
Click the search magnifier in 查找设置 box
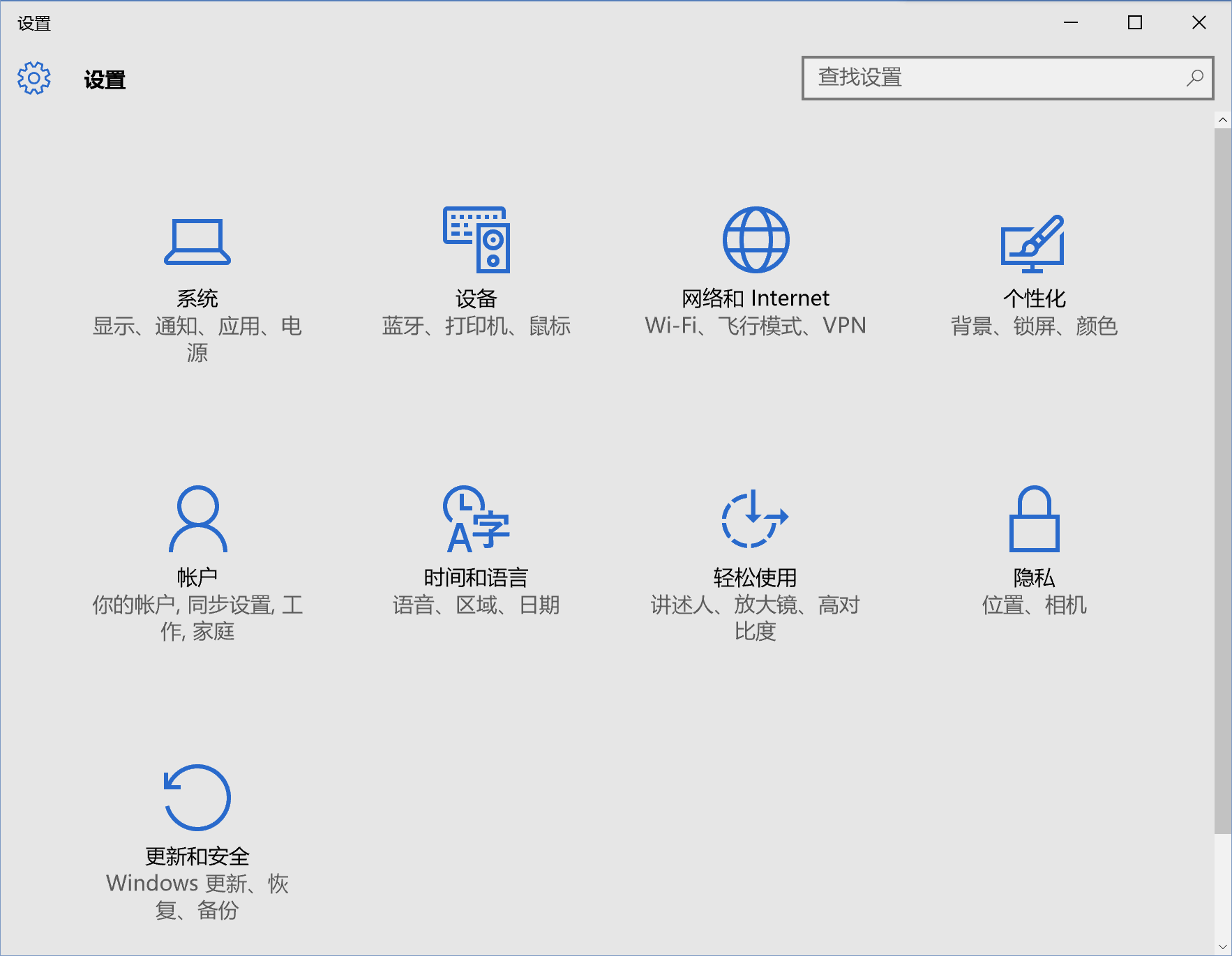tap(1194, 78)
